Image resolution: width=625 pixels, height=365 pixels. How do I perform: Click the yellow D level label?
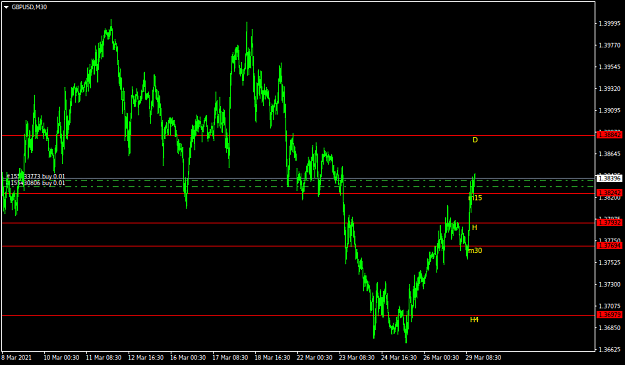click(x=475, y=140)
